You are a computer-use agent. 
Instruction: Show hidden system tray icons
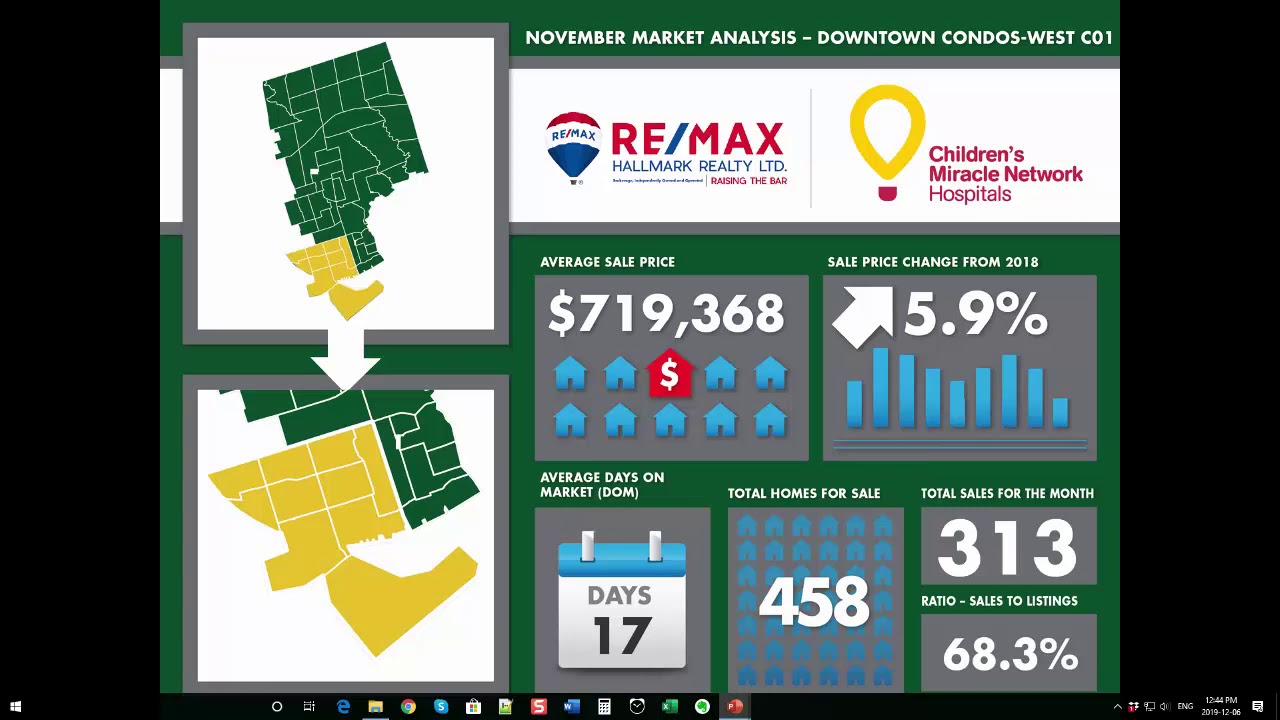click(x=1117, y=707)
